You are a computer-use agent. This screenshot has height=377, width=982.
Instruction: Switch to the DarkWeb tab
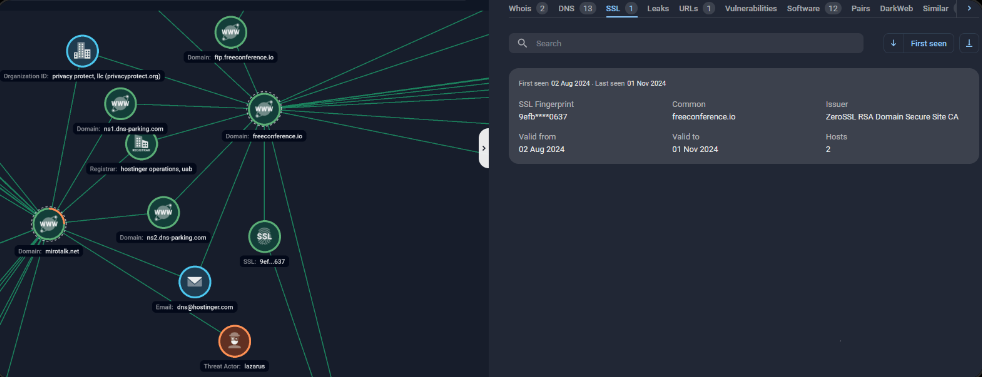(x=896, y=8)
